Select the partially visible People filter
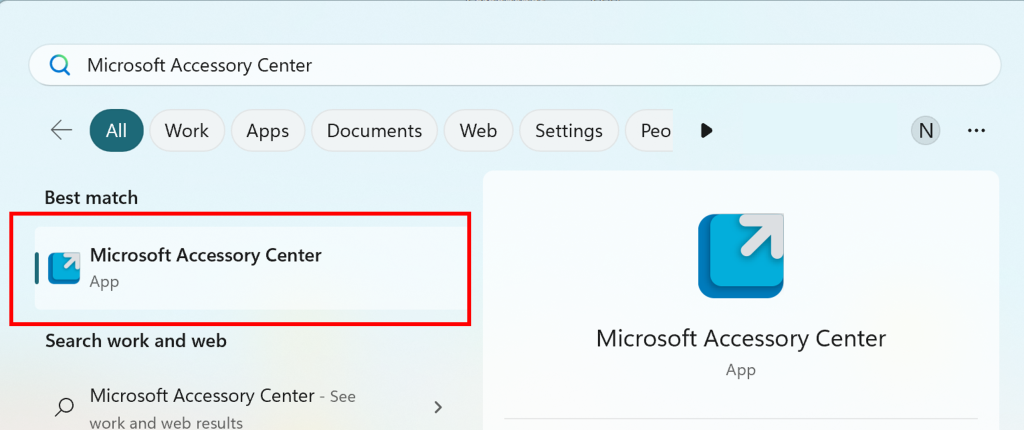The image size is (1024, 430). [x=654, y=130]
